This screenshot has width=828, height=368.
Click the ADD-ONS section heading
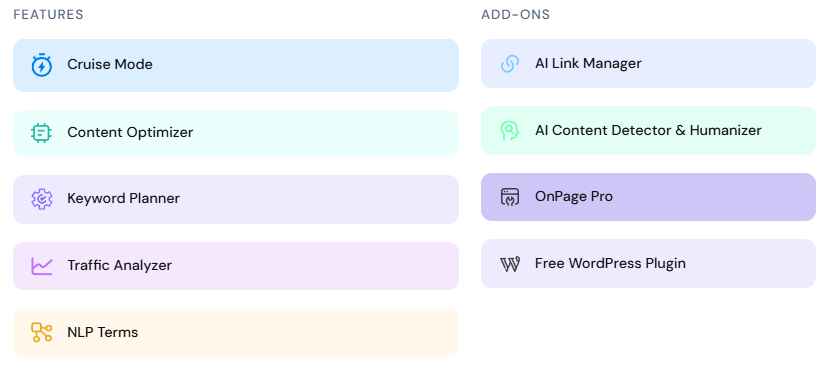(x=515, y=15)
